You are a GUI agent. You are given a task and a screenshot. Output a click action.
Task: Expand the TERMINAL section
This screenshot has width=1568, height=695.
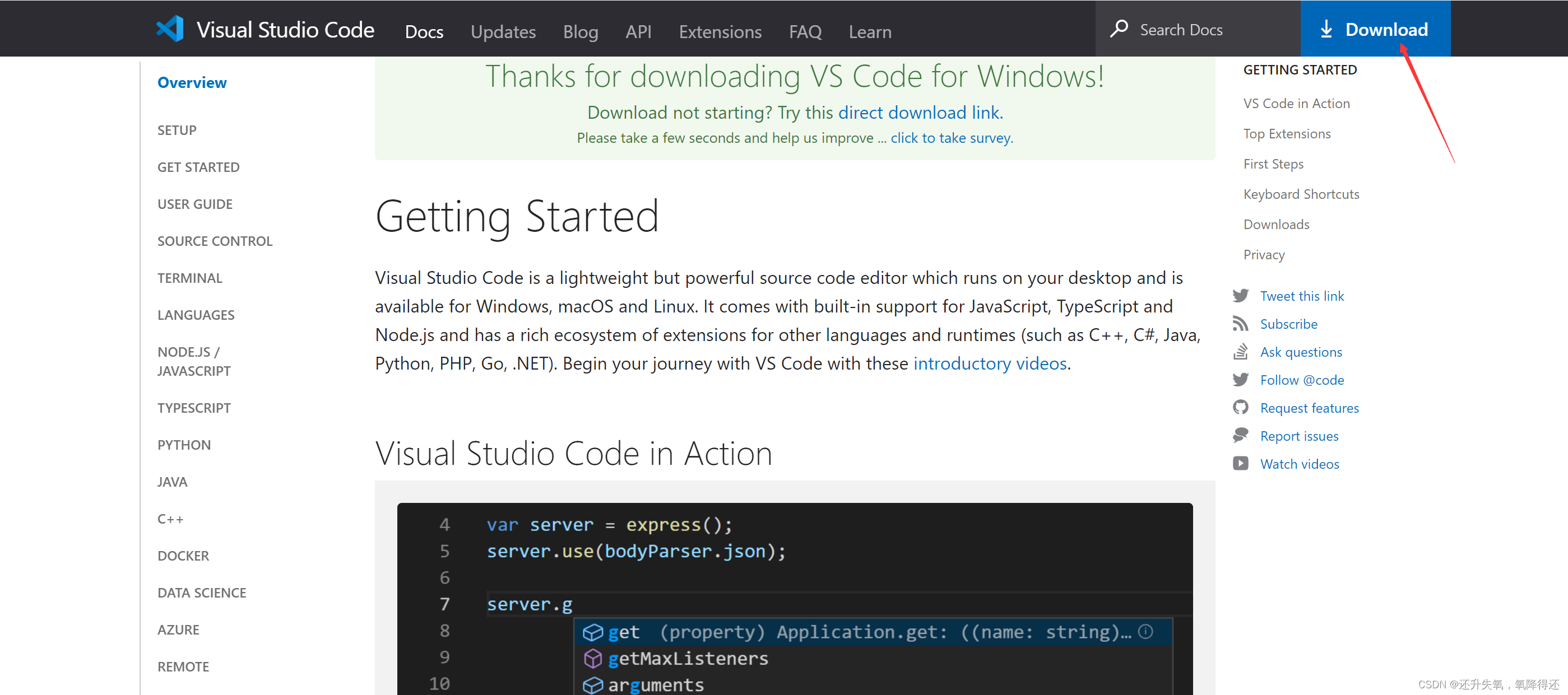(x=190, y=278)
